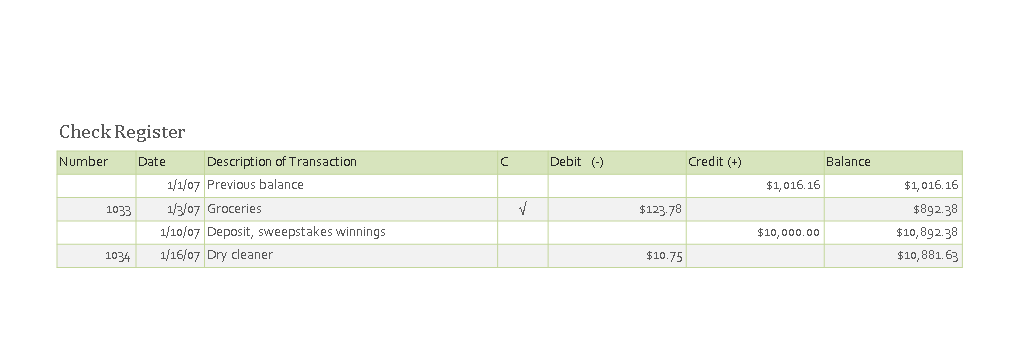Select the $10,881.63 balance cell
The height and width of the screenshot is (364, 1011).
click(893, 256)
